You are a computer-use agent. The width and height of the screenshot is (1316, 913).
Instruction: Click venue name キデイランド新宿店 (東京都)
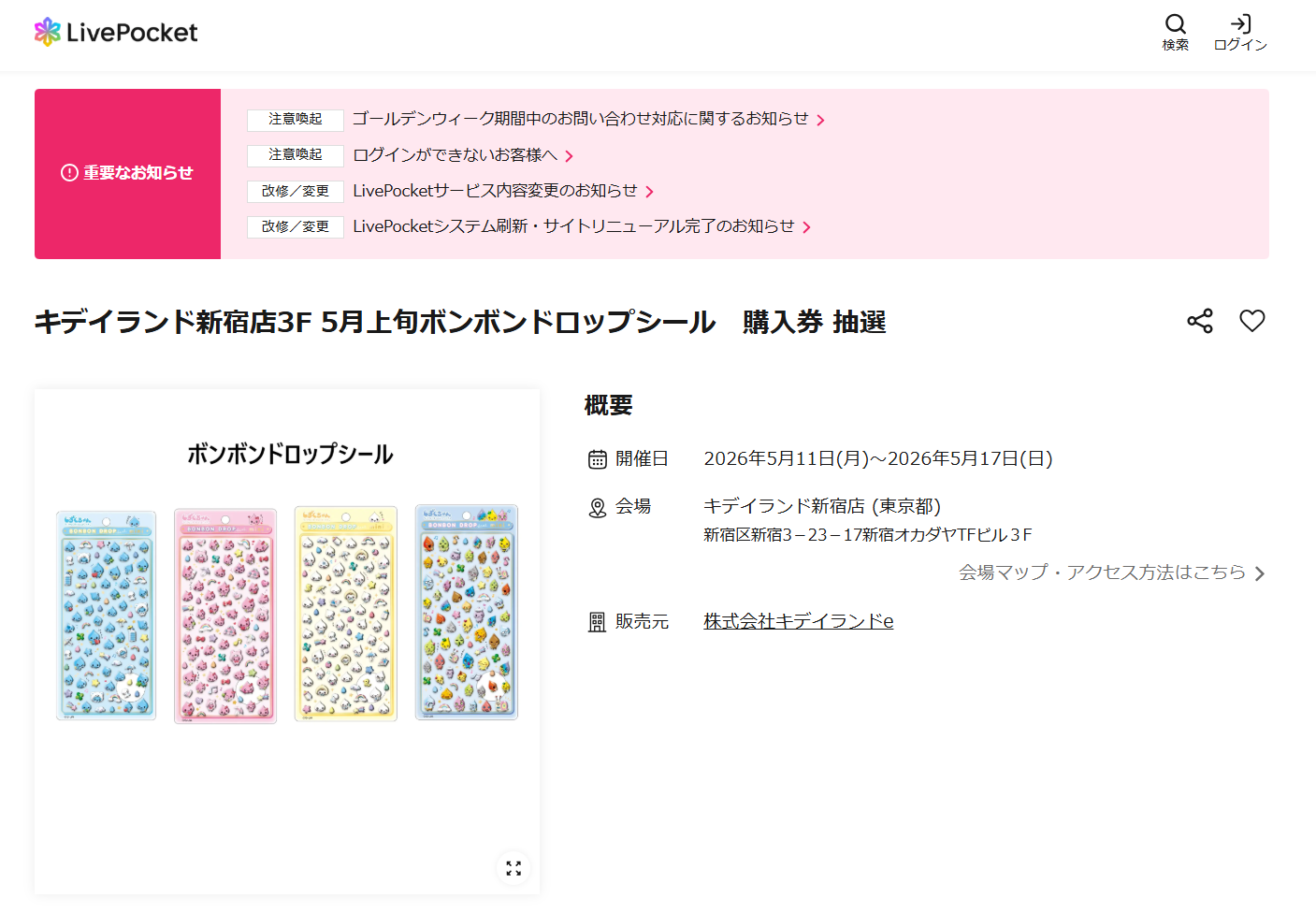coord(822,506)
